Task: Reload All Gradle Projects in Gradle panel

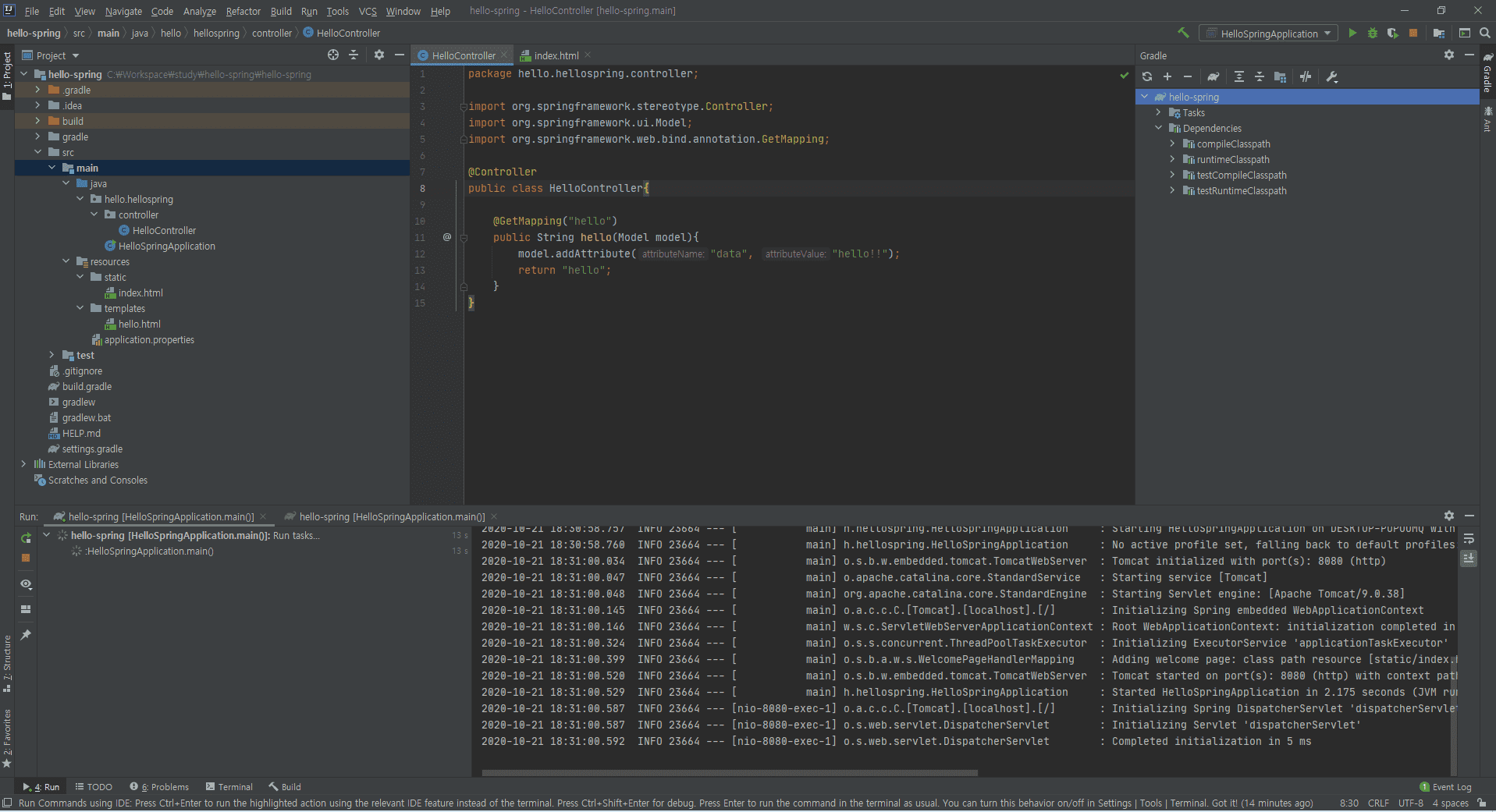Action: (x=1147, y=76)
